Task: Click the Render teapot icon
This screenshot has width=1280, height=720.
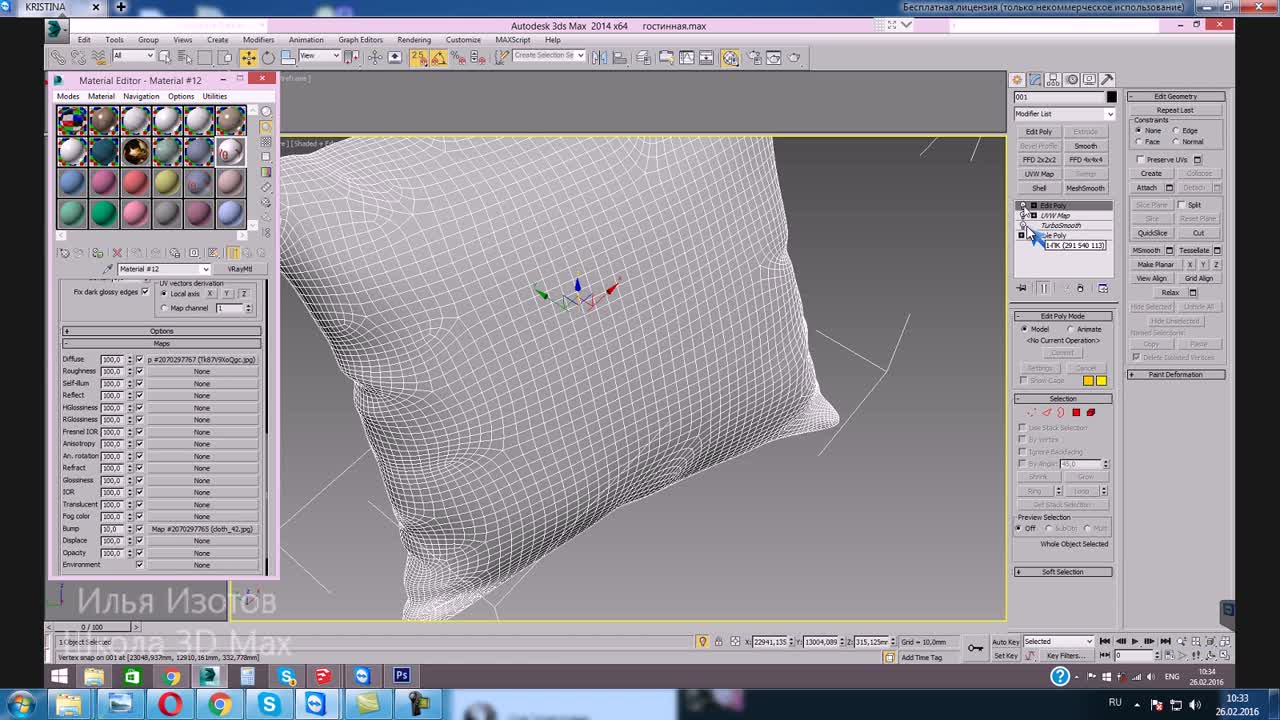Action: (x=794, y=57)
